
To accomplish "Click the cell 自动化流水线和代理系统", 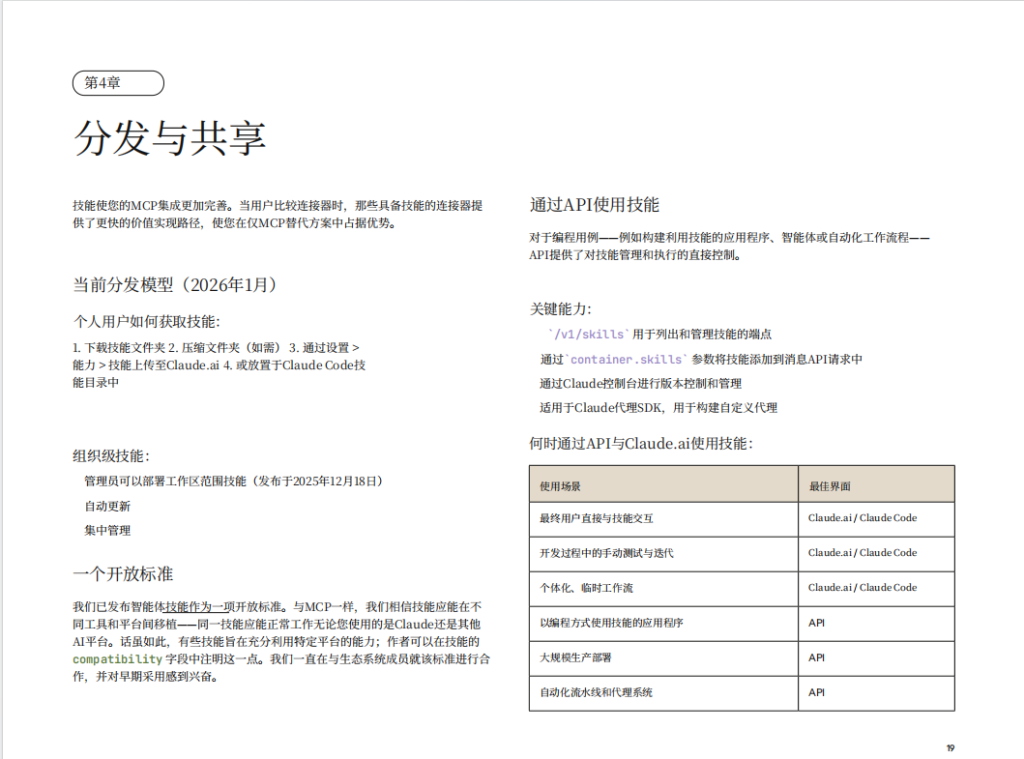I will pos(664,693).
